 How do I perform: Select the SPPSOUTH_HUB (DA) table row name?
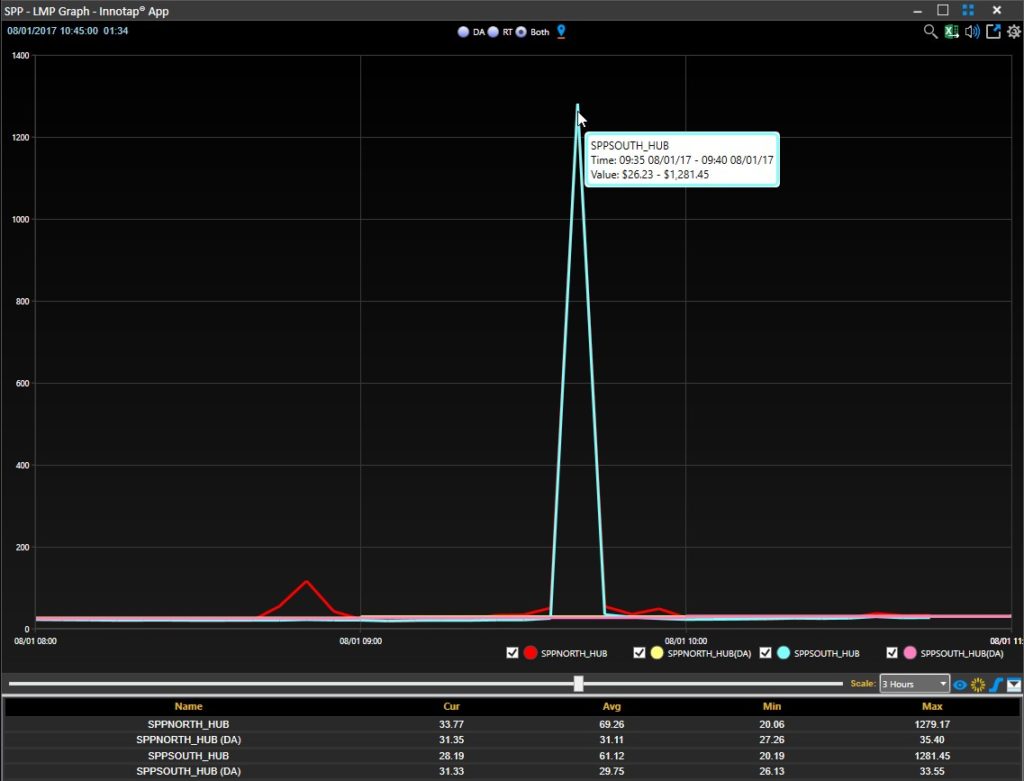[x=188, y=771]
